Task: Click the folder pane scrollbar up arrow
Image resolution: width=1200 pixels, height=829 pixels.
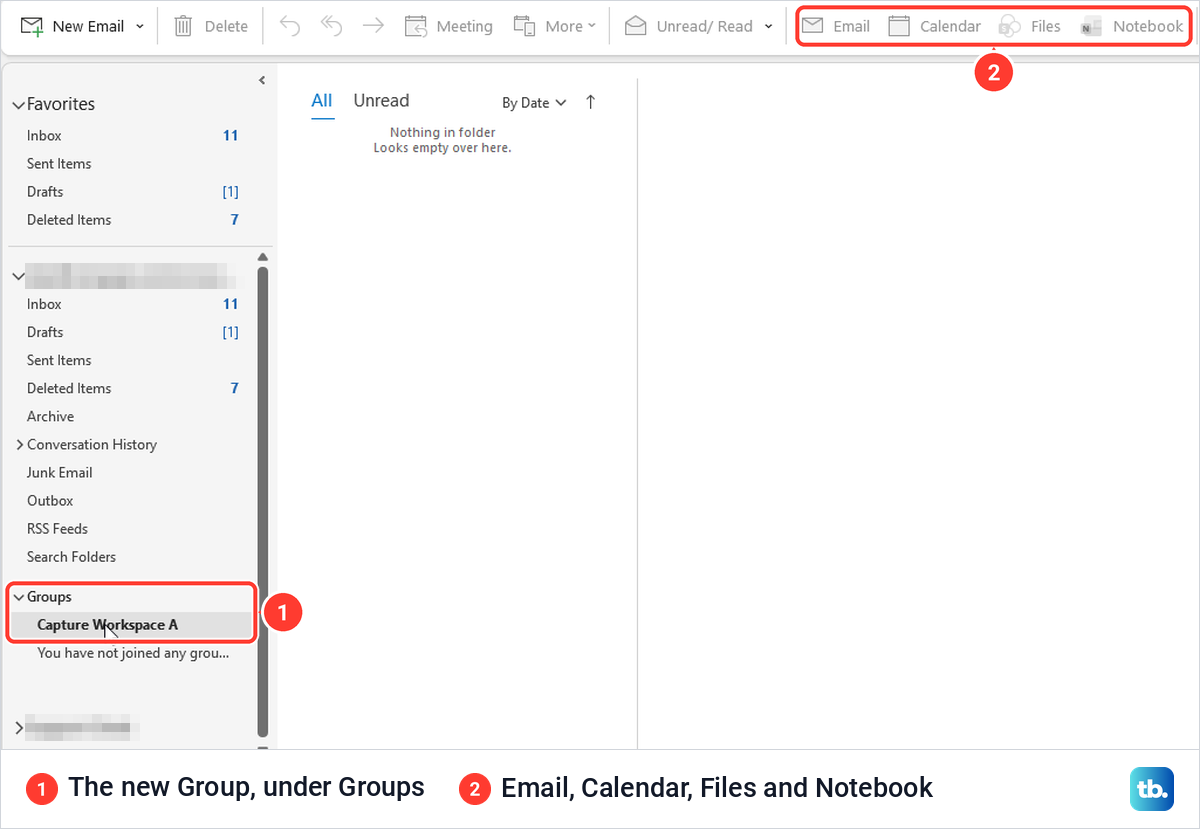Action: (263, 257)
